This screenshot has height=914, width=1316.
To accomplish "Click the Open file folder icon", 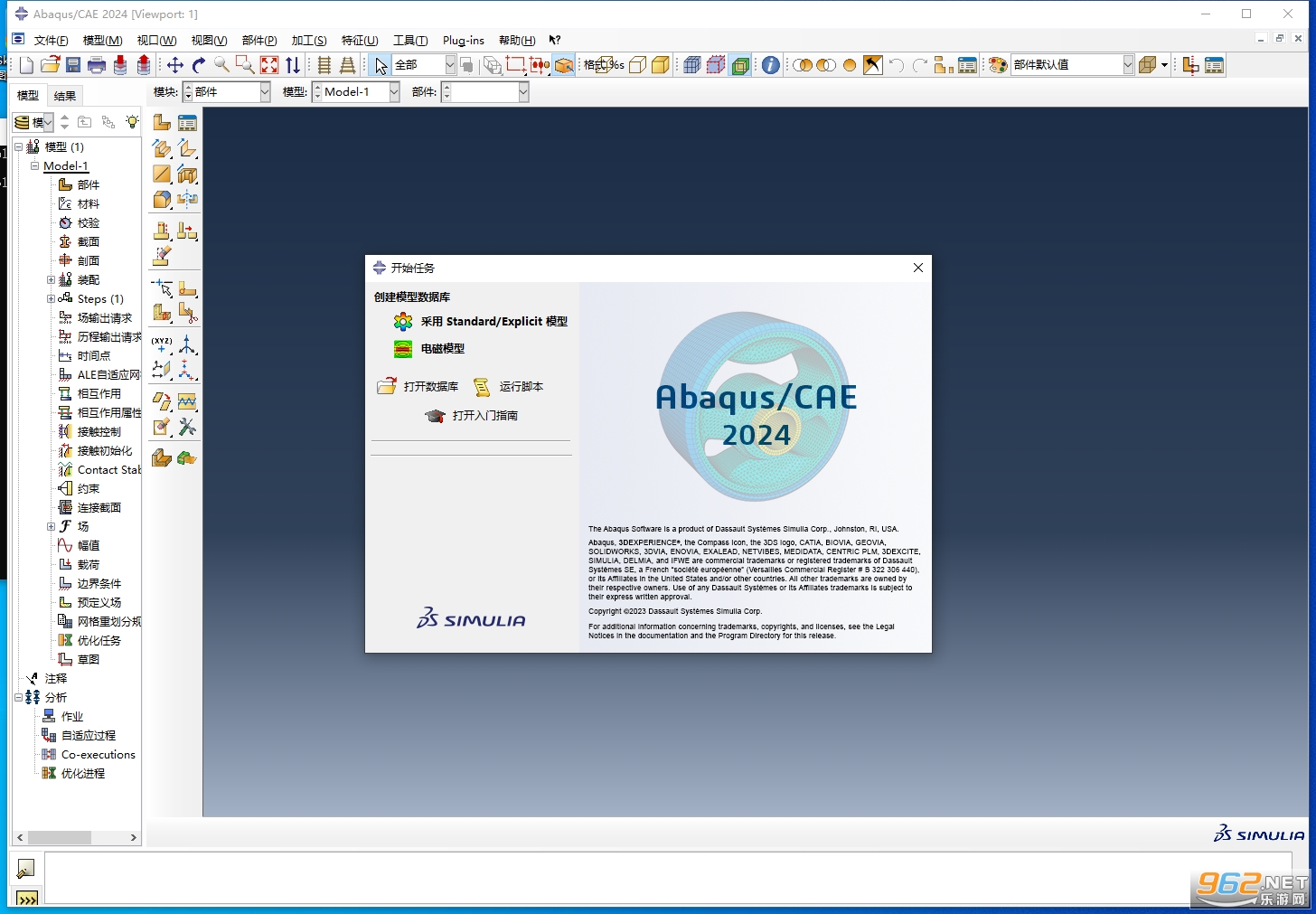I will click(50, 65).
